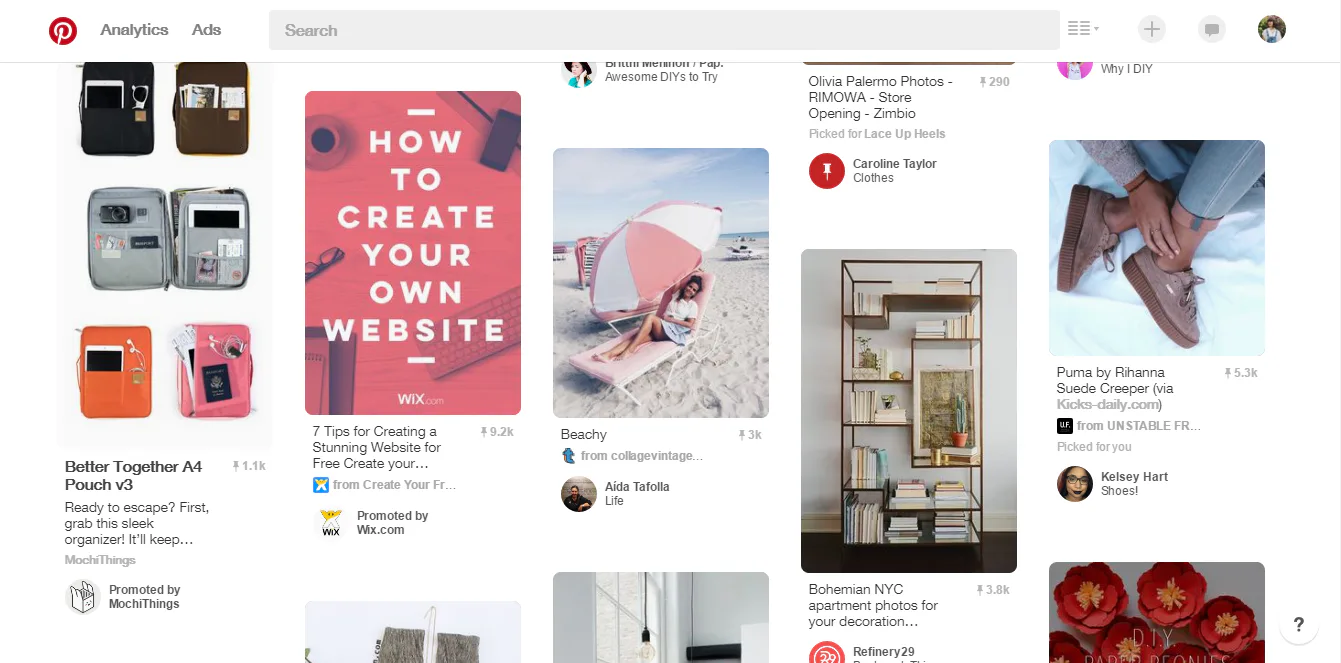Click the collagevintage source favicon
This screenshot has height=663, width=1341.
(x=569, y=456)
